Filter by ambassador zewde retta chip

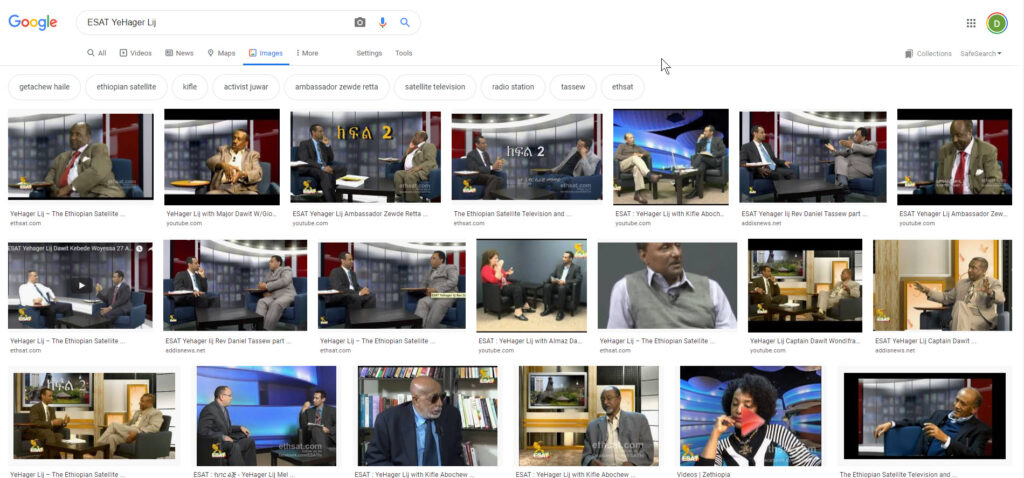[336, 87]
